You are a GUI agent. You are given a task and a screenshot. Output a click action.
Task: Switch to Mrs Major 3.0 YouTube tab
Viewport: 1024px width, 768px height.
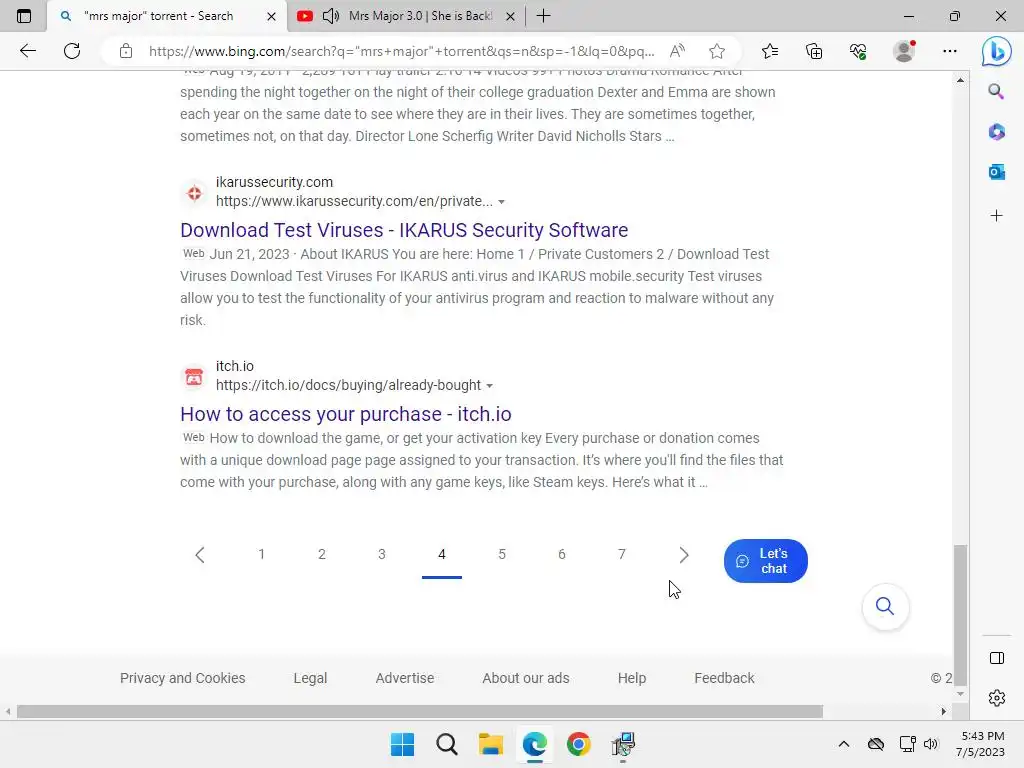[421, 16]
